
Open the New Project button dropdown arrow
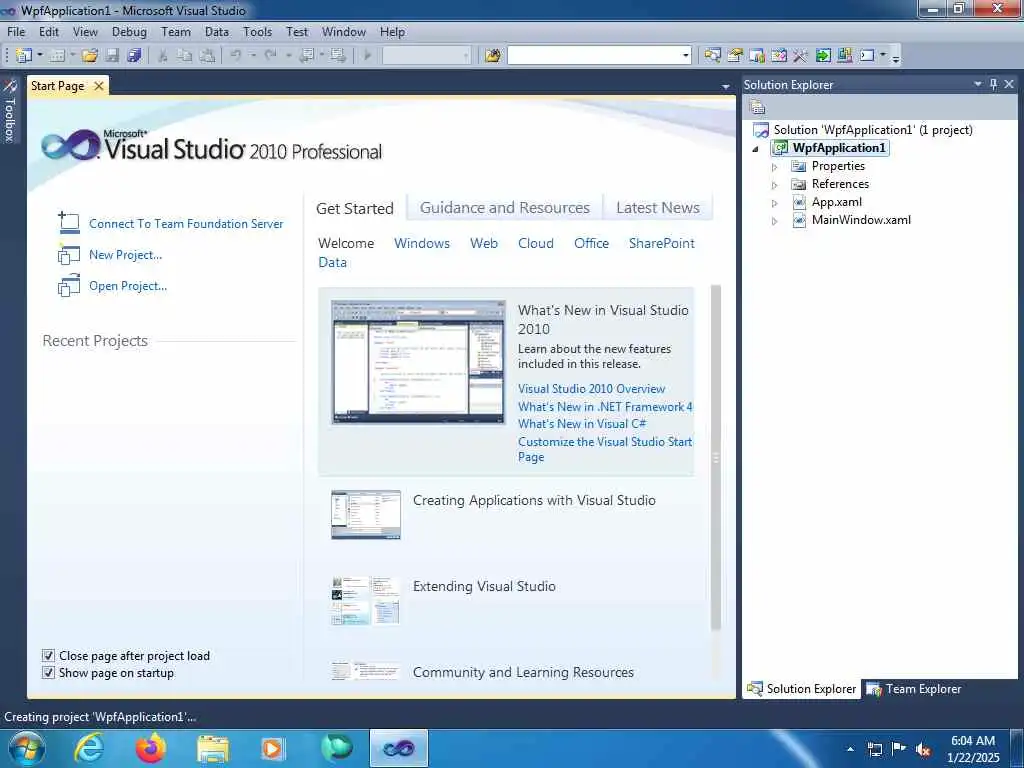pyautogui.click(x=39, y=56)
